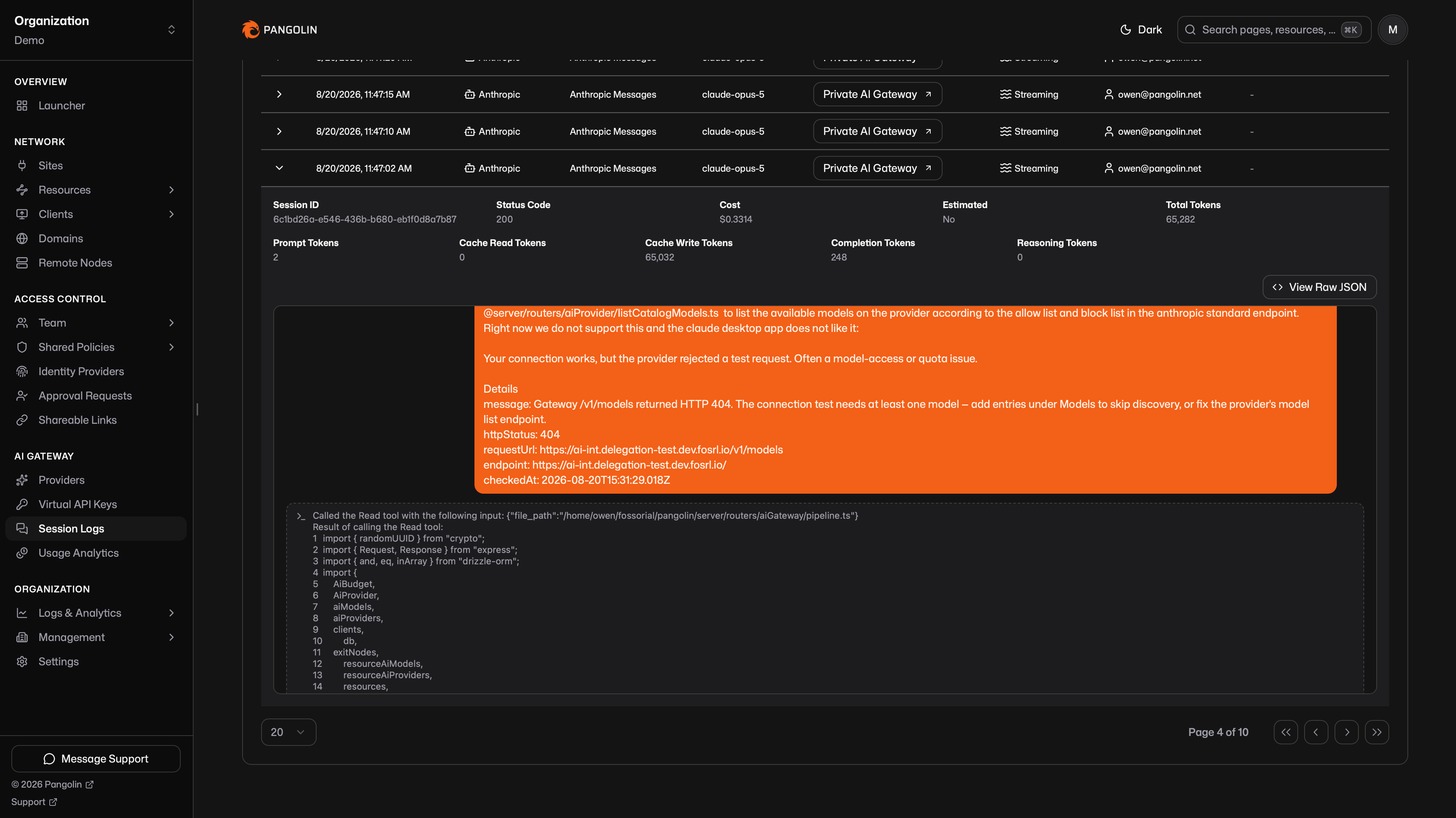Click the Session Logs chat icon
This screenshot has width=1456, height=818.
pyautogui.click(x=22, y=529)
